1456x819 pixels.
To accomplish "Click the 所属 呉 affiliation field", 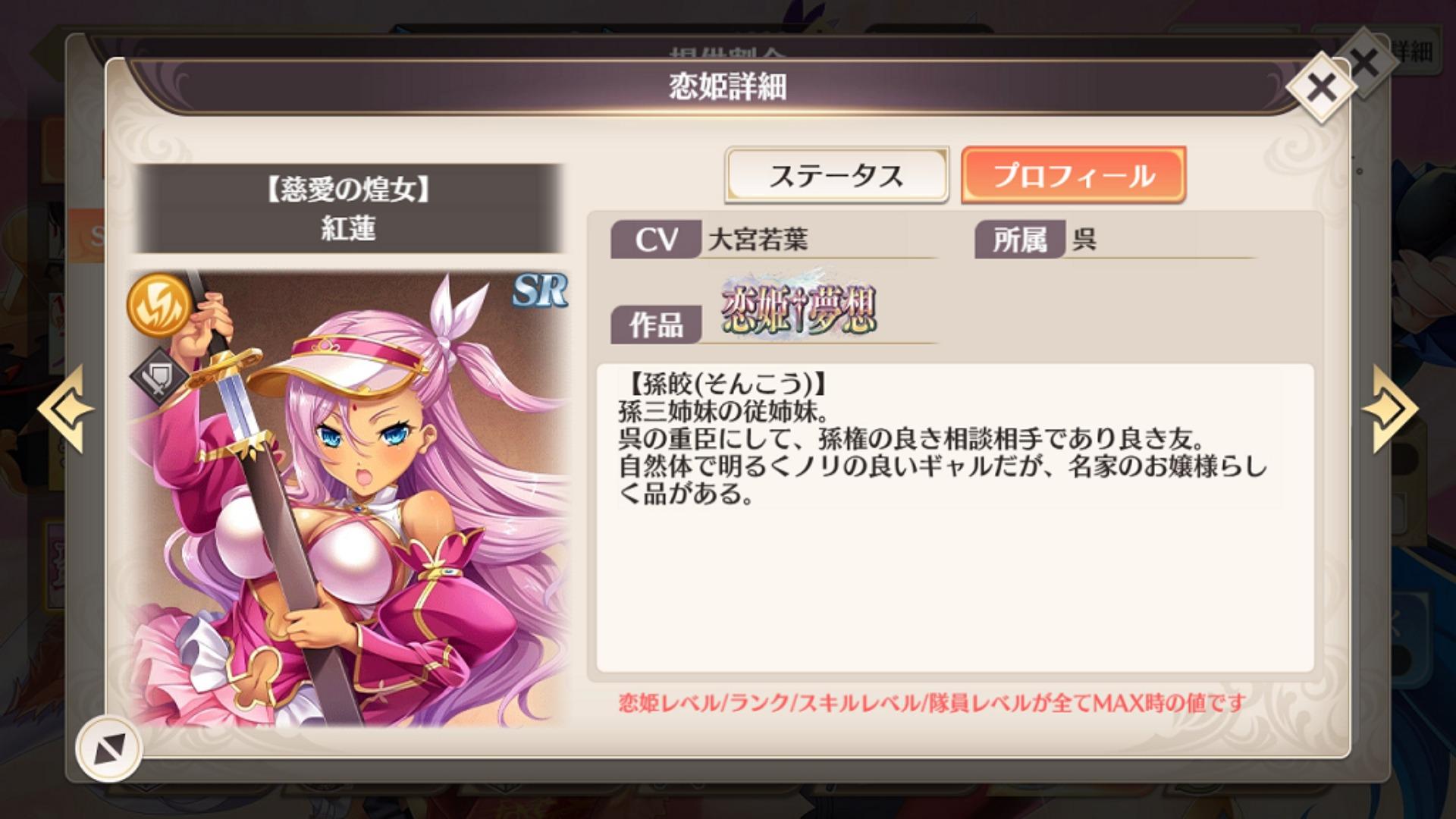I will [1115, 240].
